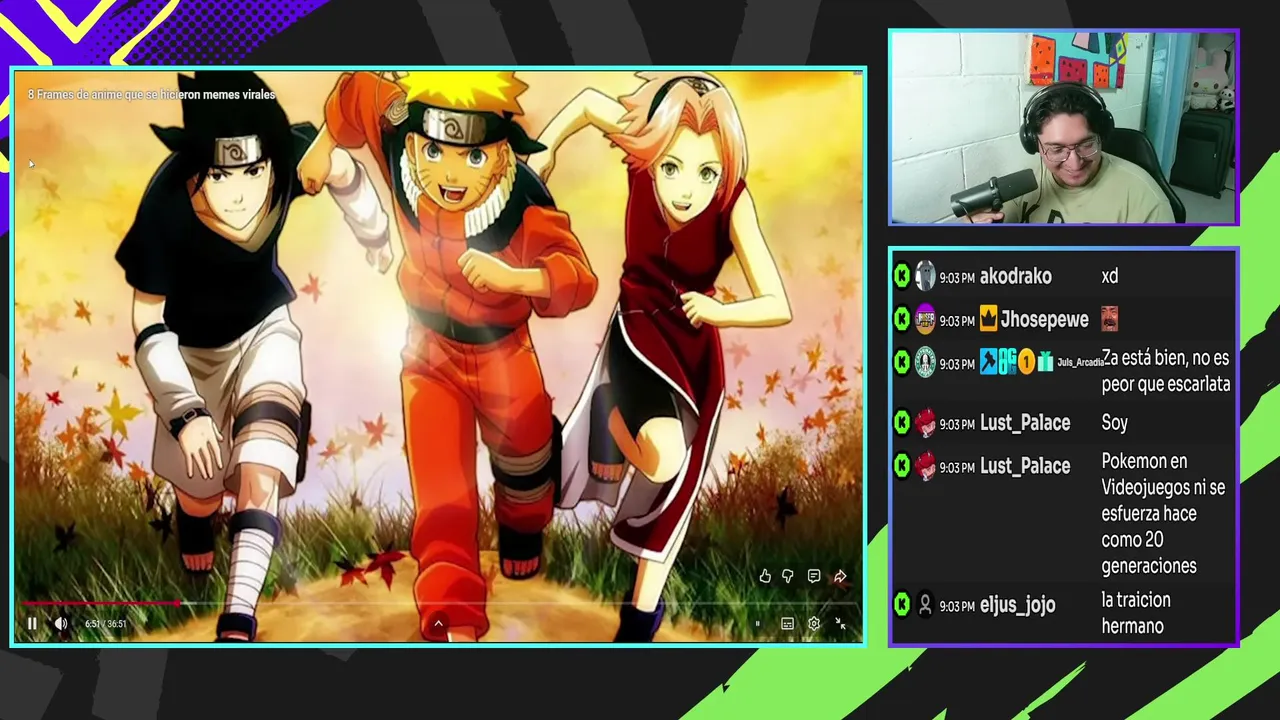Click the laughing face emote from Jhosepewe
The image size is (1280, 720).
coord(1109,319)
